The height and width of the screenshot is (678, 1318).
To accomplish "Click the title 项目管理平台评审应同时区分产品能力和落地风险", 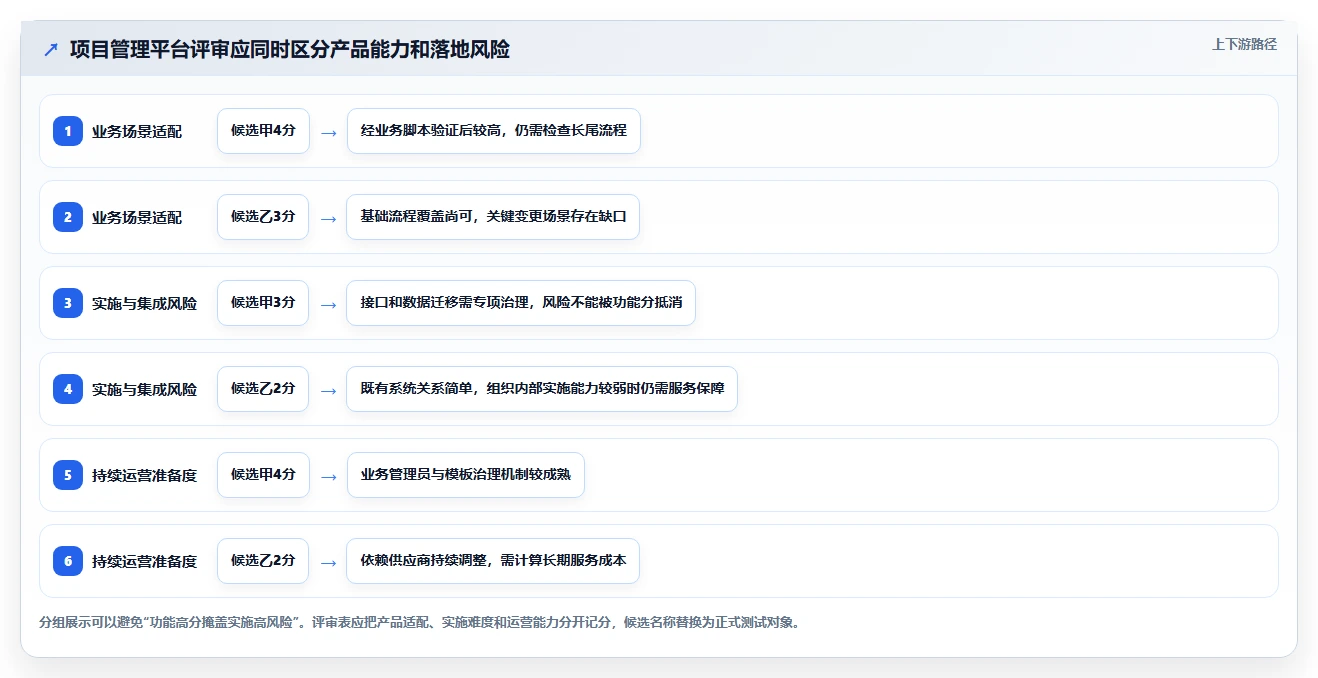I will (290, 50).
